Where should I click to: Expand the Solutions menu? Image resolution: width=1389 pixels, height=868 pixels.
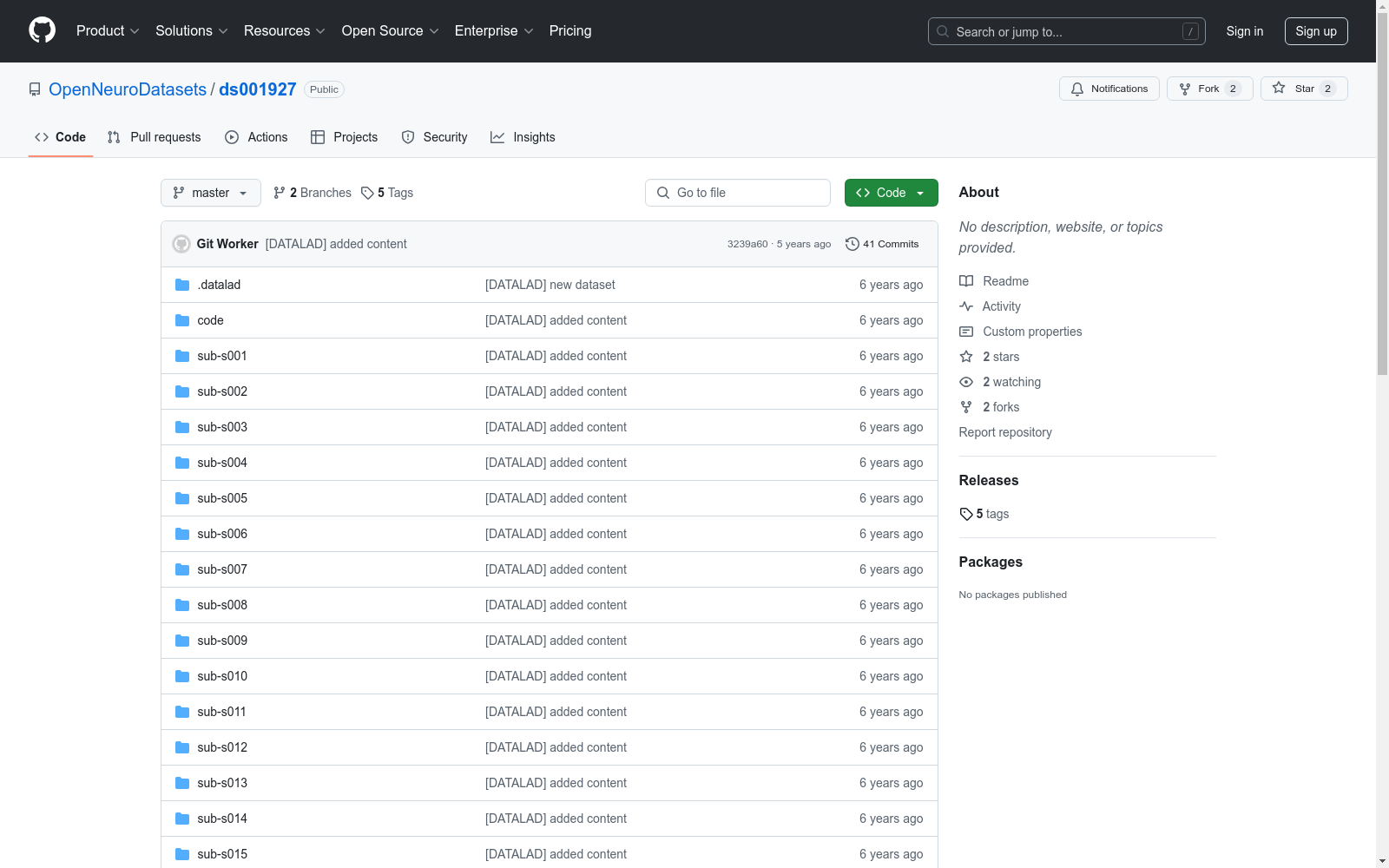tap(192, 30)
